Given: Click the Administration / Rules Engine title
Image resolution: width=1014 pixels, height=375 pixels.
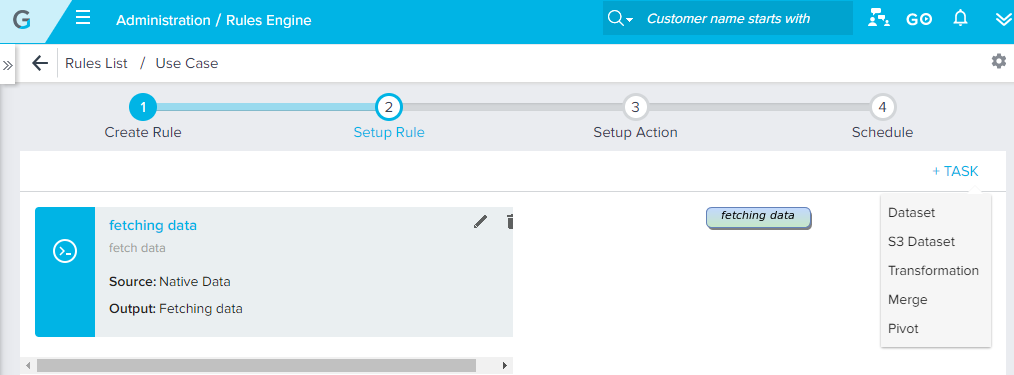Looking at the screenshot, I should coord(213,20).
